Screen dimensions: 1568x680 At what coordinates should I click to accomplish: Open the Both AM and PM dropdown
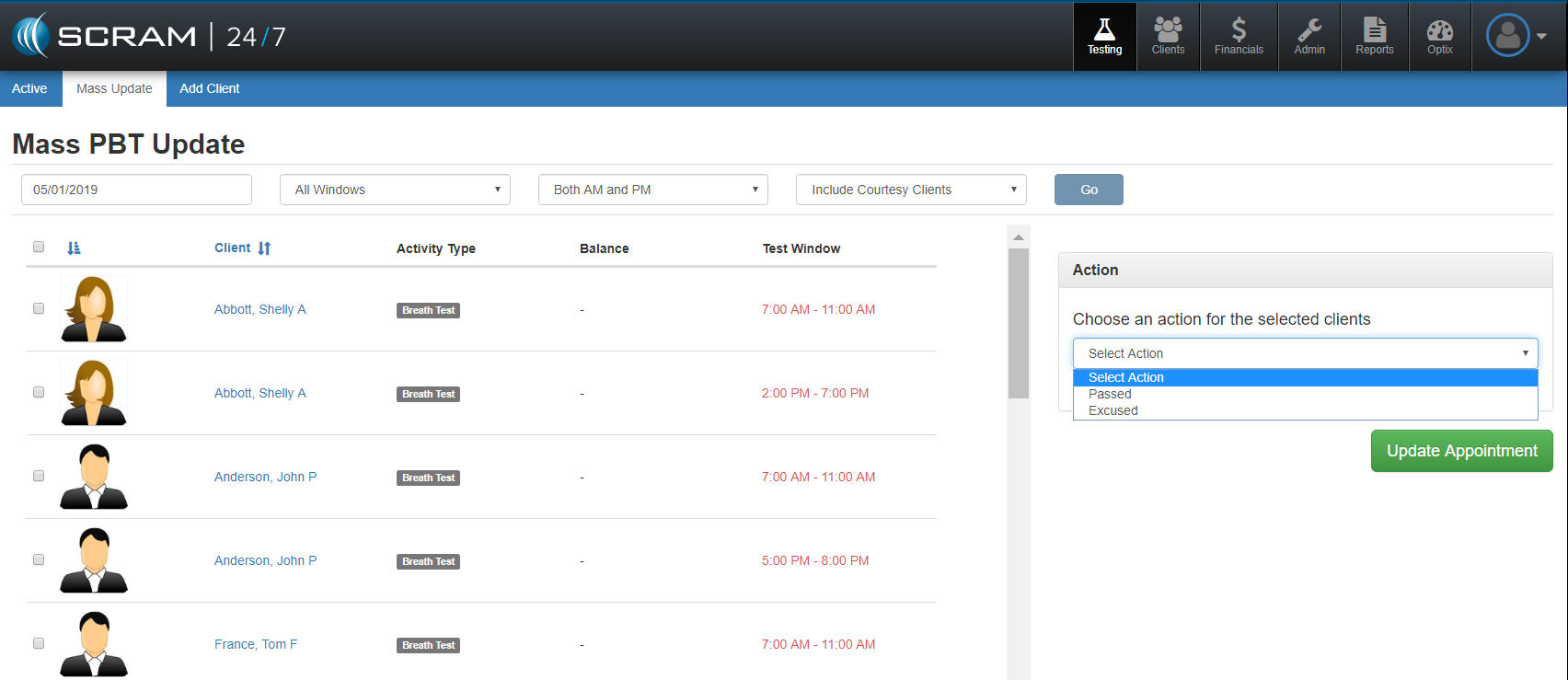click(x=652, y=190)
